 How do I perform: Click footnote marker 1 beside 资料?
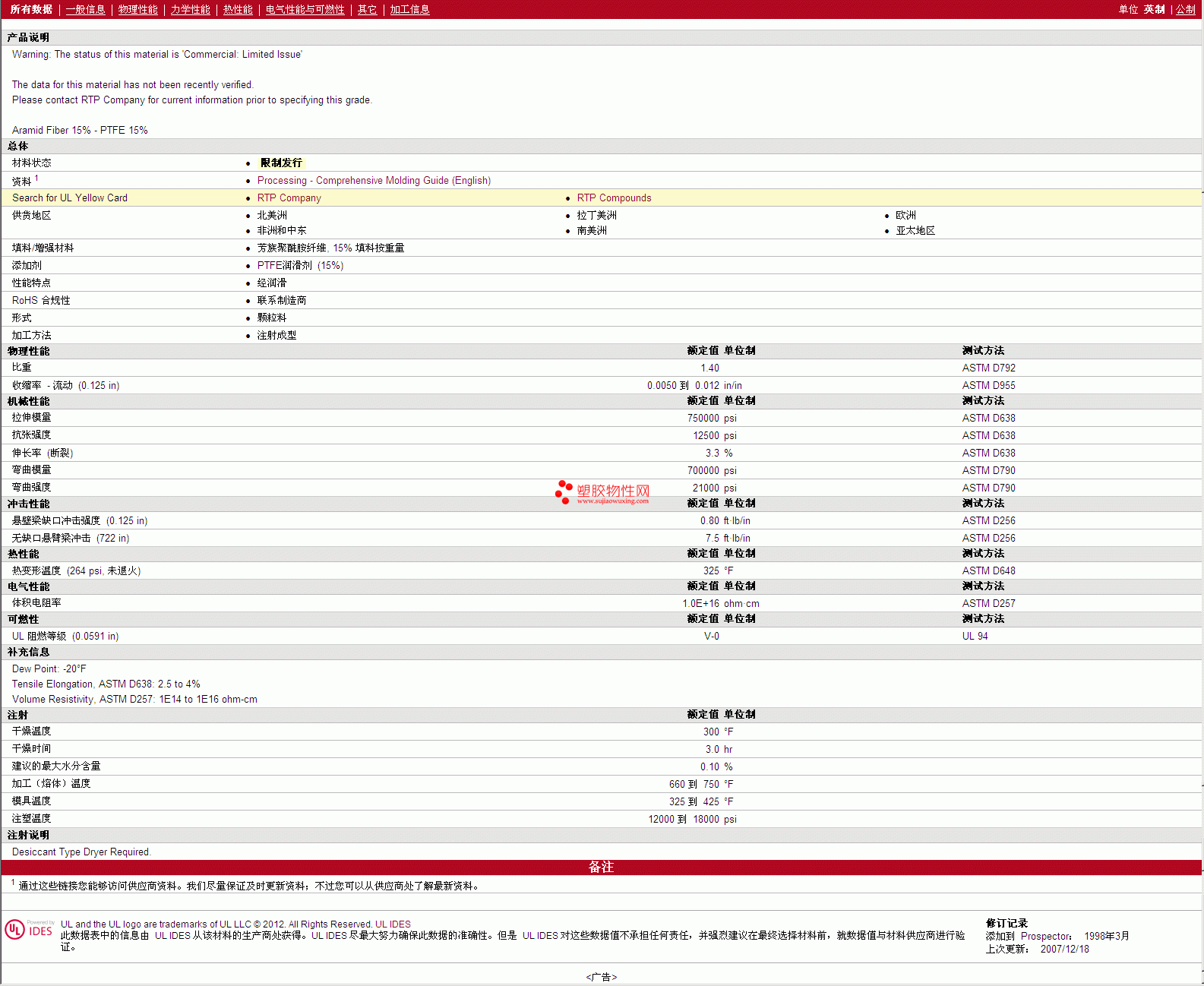pos(36,179)
